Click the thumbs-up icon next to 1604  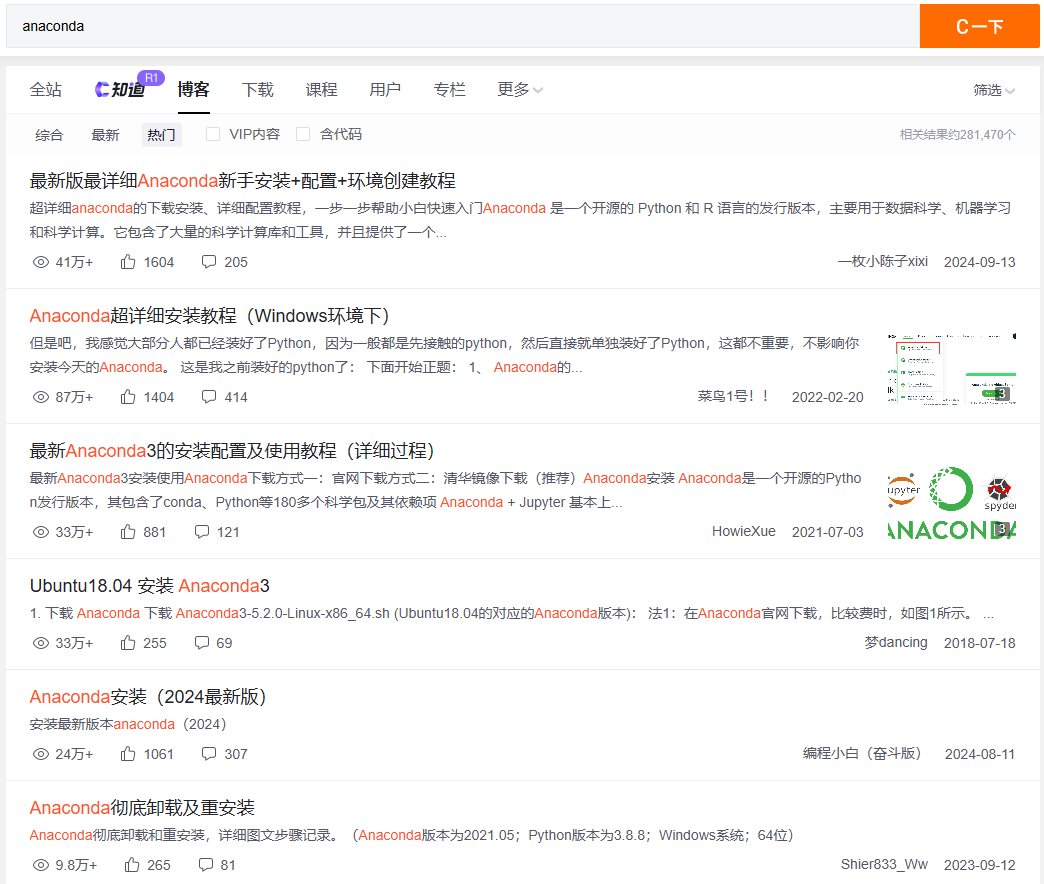pyautogui.click(x=128, y=262)
